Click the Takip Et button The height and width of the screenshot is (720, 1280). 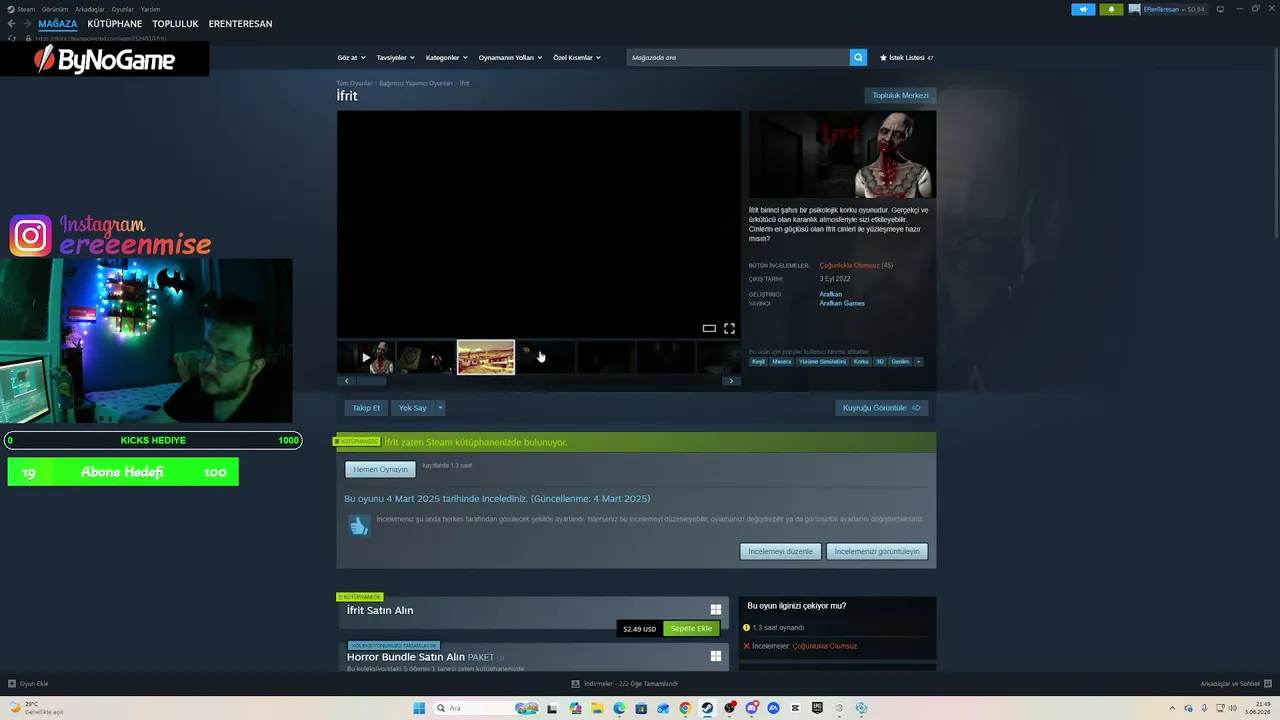click(x=366, y=408)
